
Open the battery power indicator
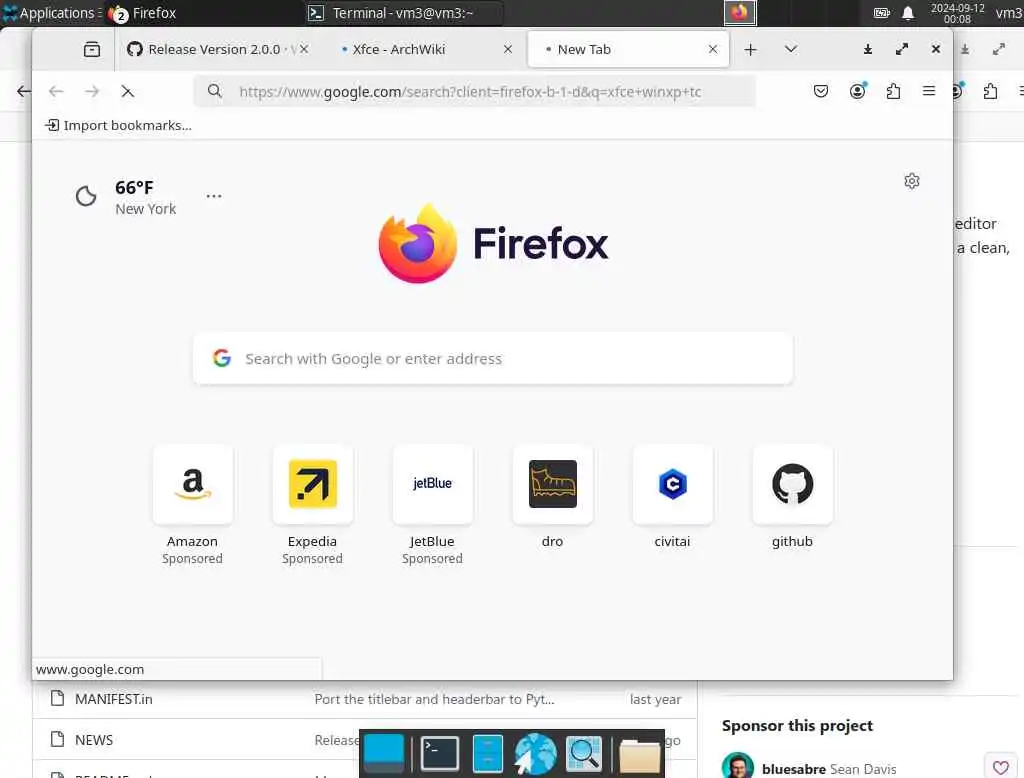882,13
